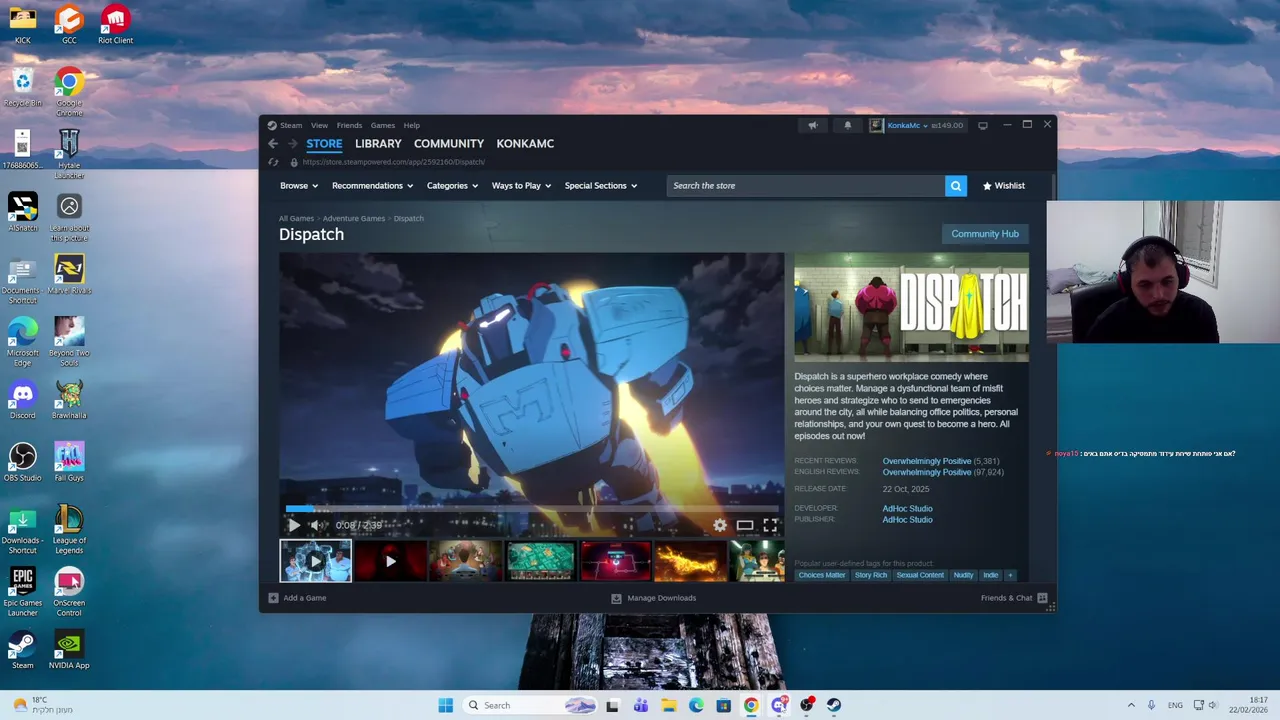Click the Indie tag

click(990, 575)
